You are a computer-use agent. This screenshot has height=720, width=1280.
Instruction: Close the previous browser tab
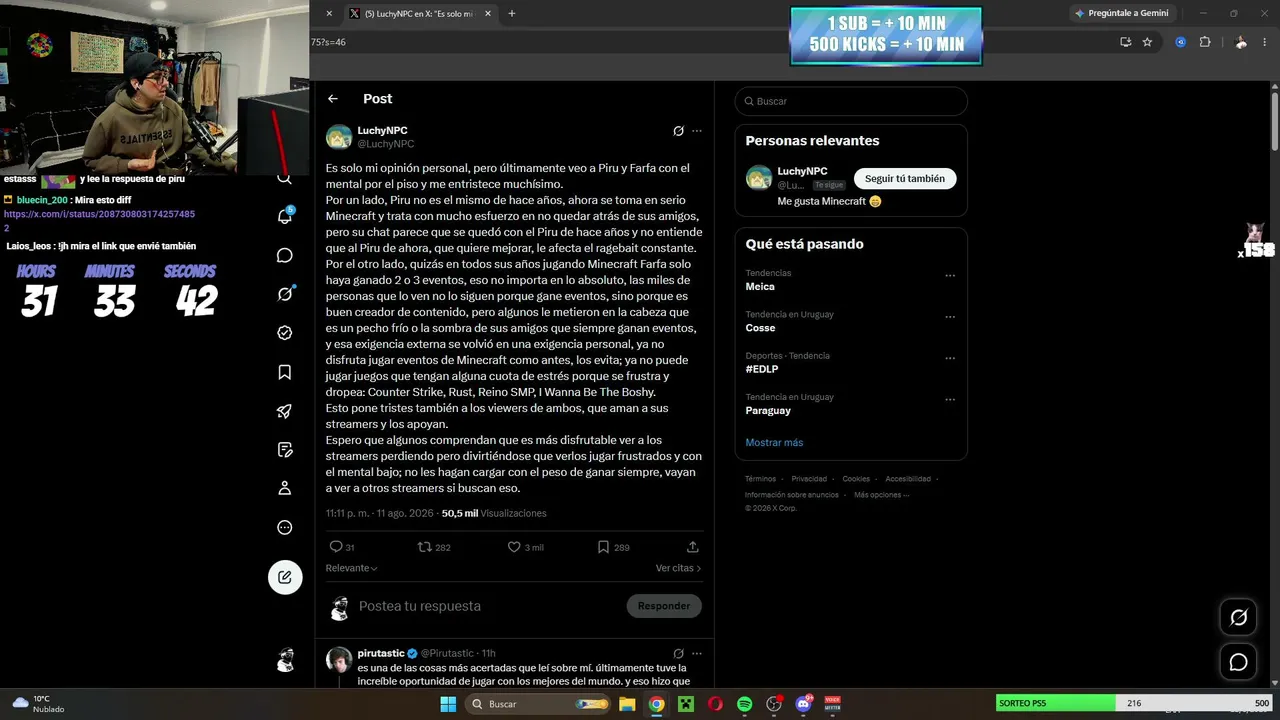point(329,14)
